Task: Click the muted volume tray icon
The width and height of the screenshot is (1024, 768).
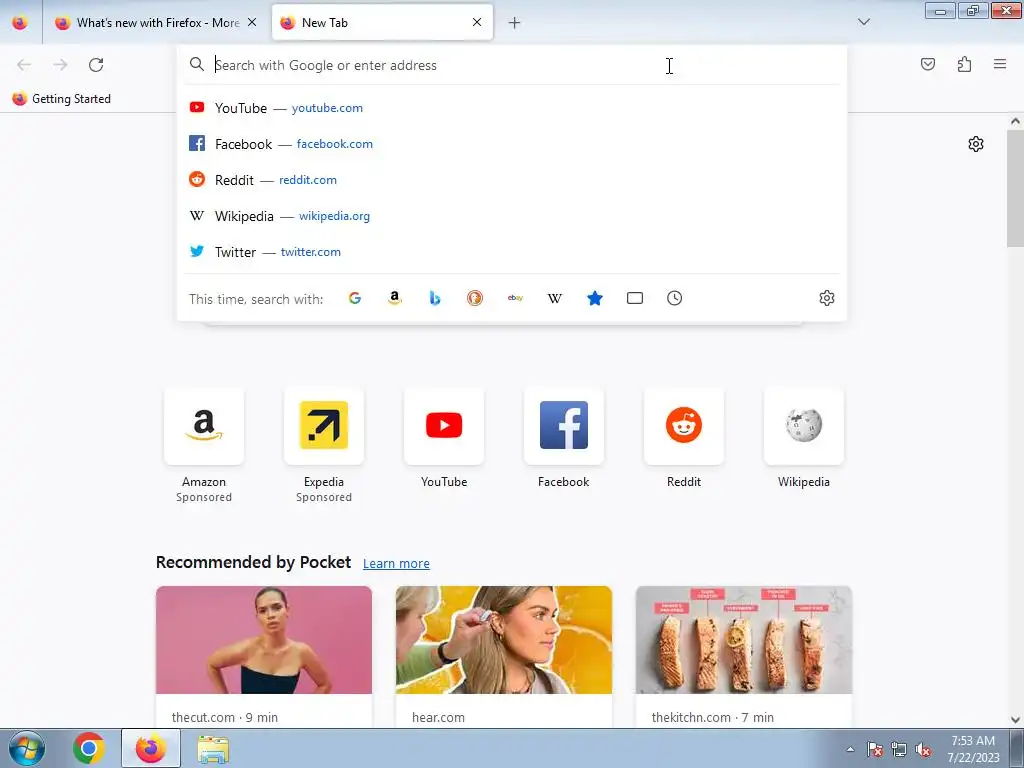Action: (923, 750)
